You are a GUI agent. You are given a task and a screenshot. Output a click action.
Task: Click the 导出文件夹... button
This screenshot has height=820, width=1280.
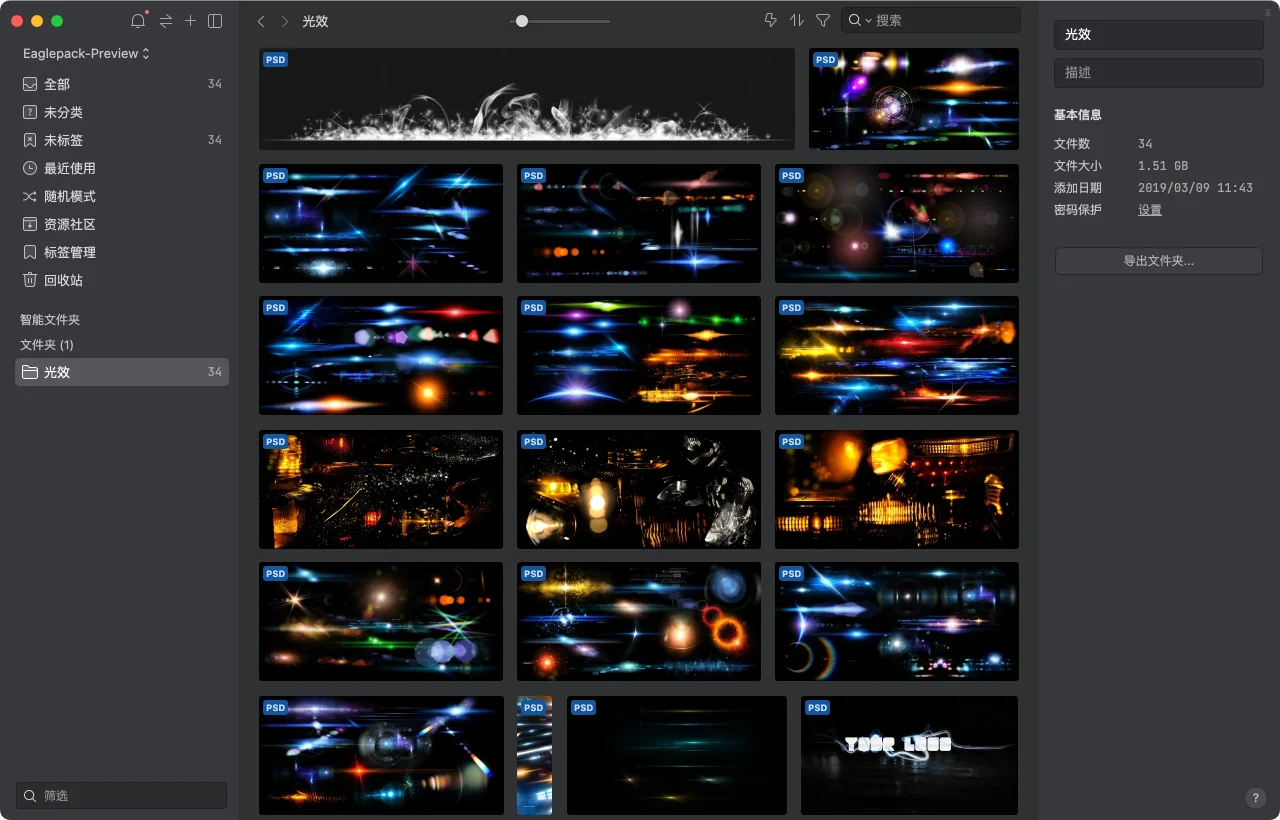pyautogui.click(x=1158, y=261)
